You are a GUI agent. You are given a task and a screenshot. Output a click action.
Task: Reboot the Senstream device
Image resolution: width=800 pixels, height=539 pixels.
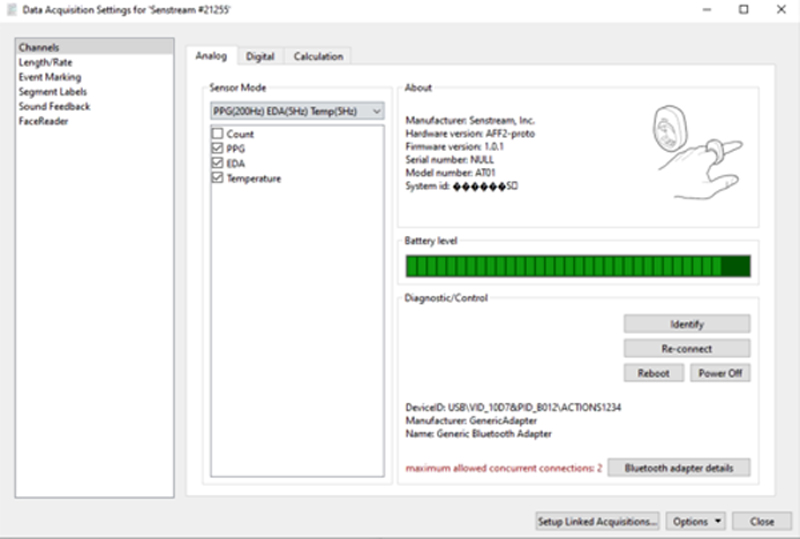coord(653,373)
